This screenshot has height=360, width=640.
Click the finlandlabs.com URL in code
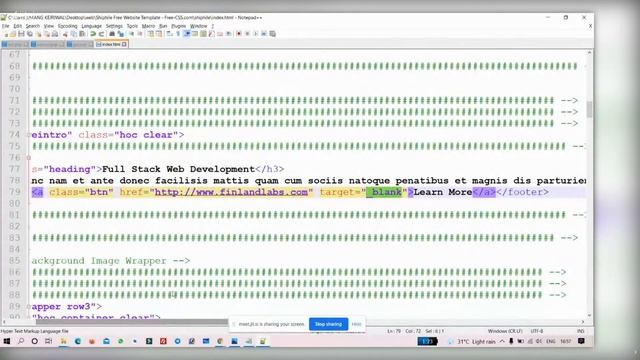point(231,192)
